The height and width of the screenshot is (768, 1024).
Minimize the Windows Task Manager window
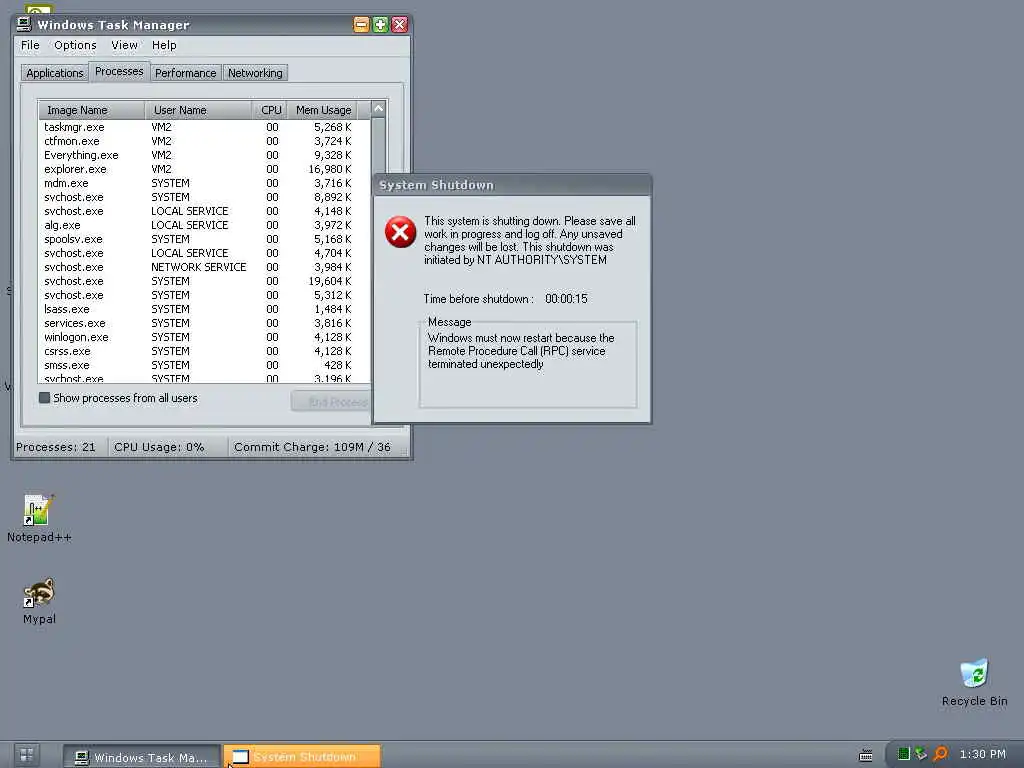[361, 25]
